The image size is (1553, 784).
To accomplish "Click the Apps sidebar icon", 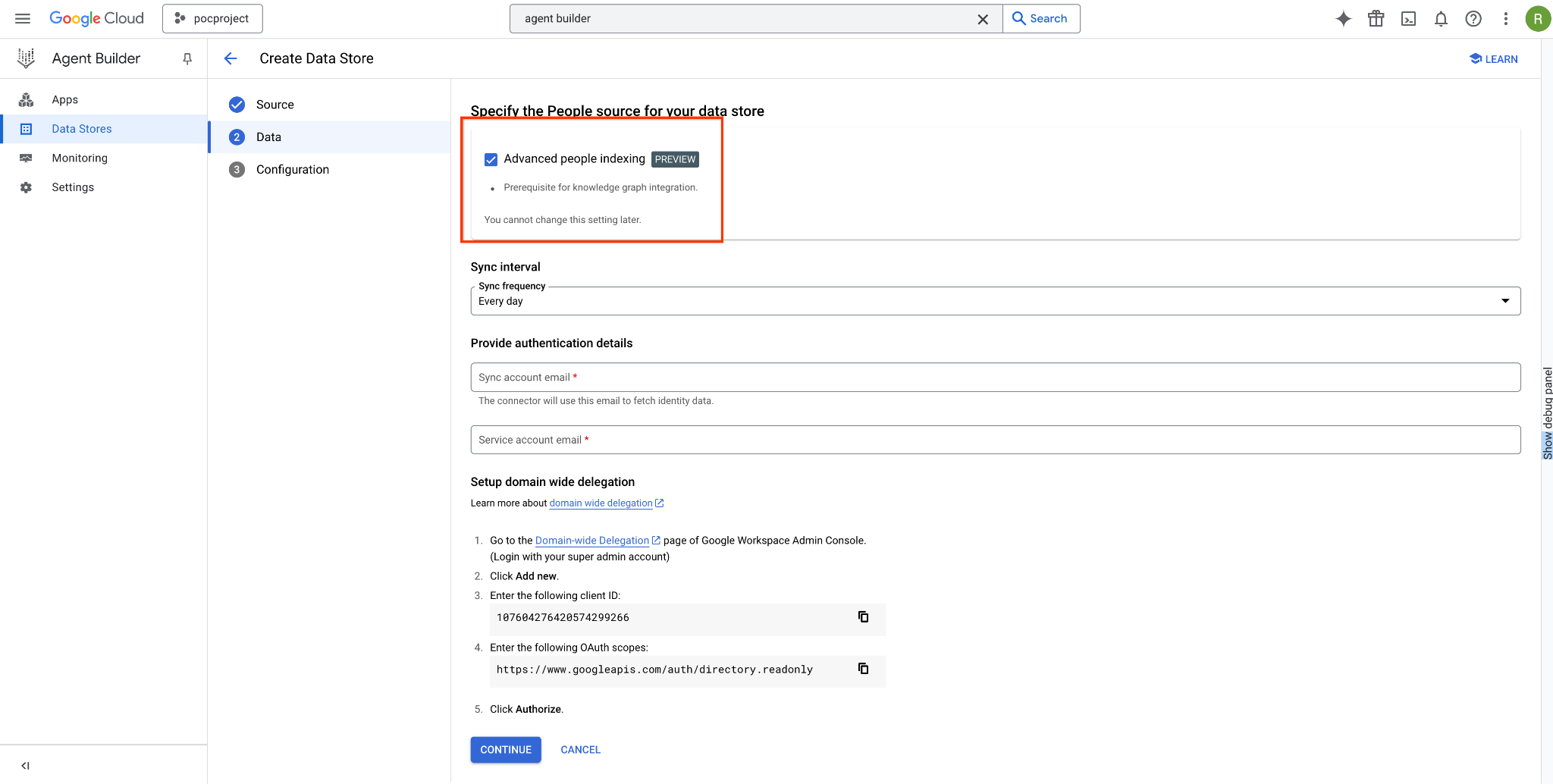I will point(27,99).
